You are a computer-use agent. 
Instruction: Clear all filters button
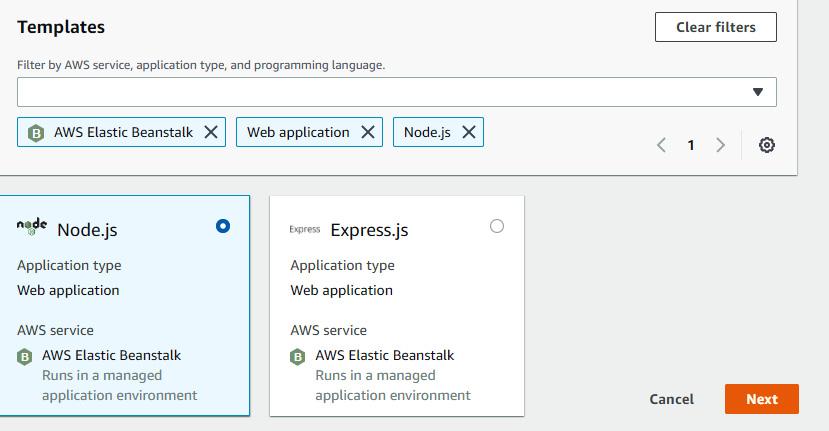[716, 27]
